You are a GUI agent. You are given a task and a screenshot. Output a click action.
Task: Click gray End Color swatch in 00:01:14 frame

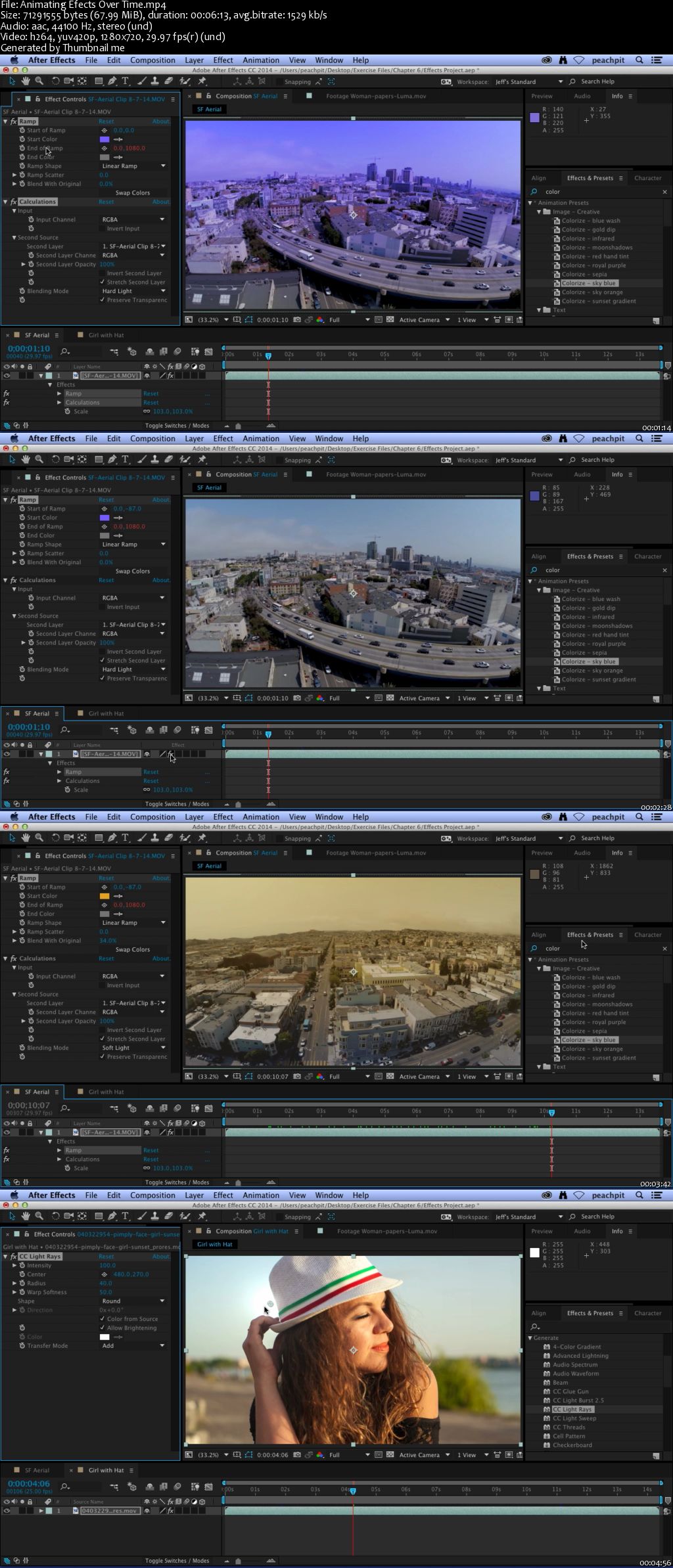(x=104, y=157)
